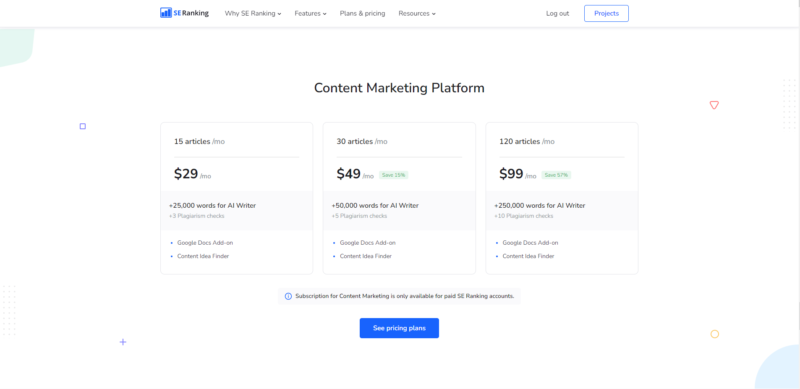
Task: Select the 15 articles /mo plan heading
Action: [x=199, y=141]
